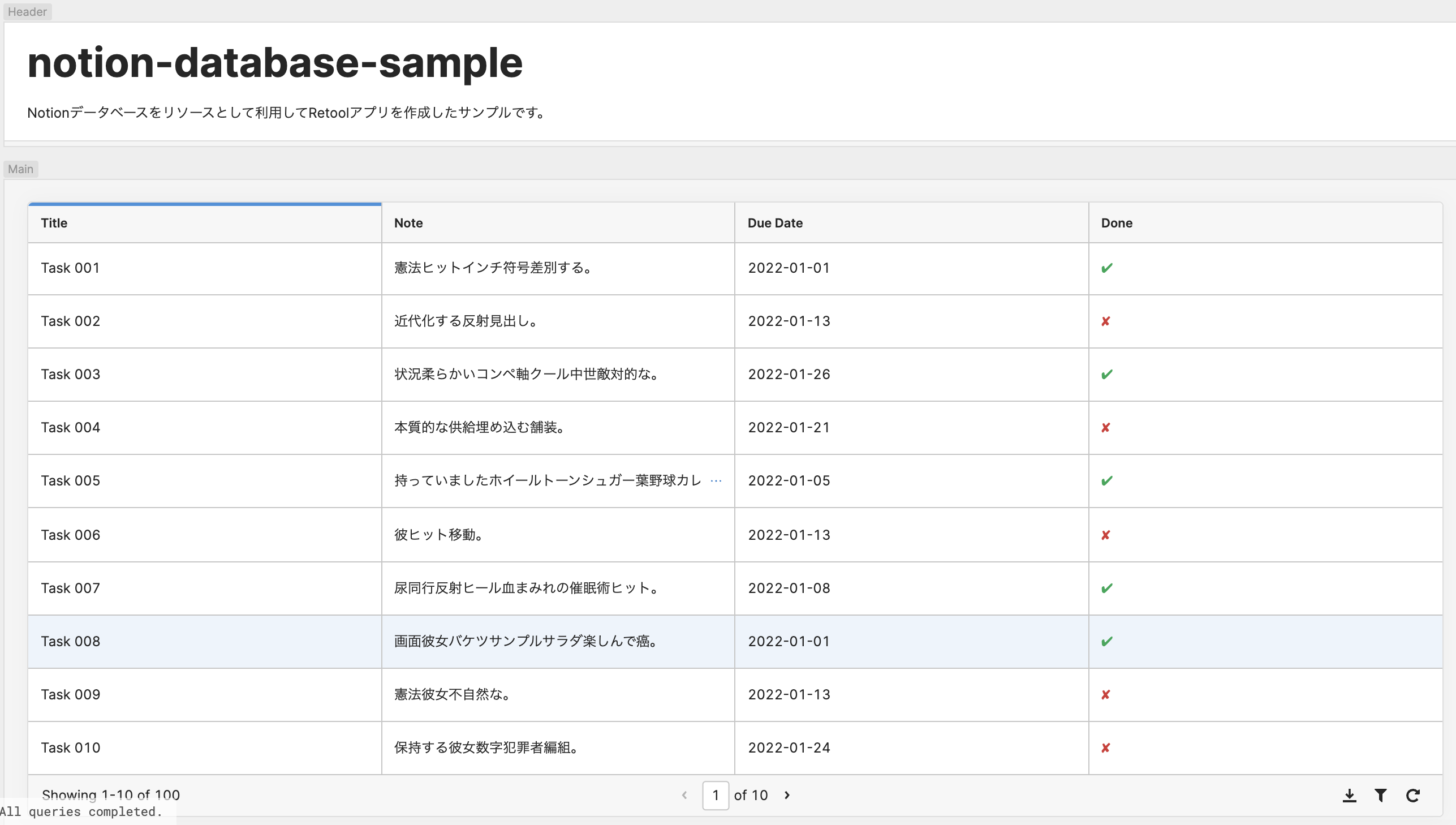Select the Task 009 title cell
The height and width of the screenshot is (825, 1456).
(x=204, y=695)
